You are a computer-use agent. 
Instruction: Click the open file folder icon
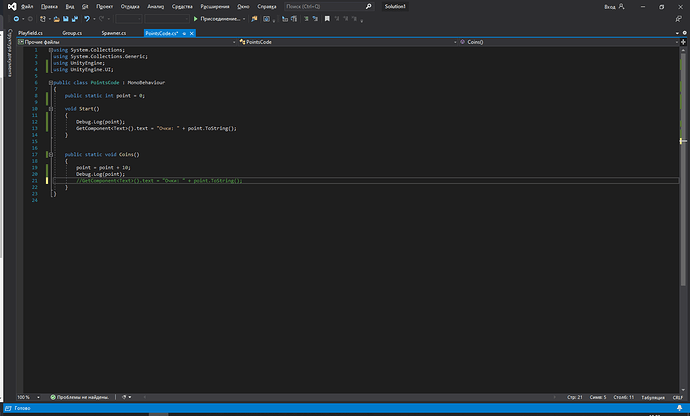57,19
